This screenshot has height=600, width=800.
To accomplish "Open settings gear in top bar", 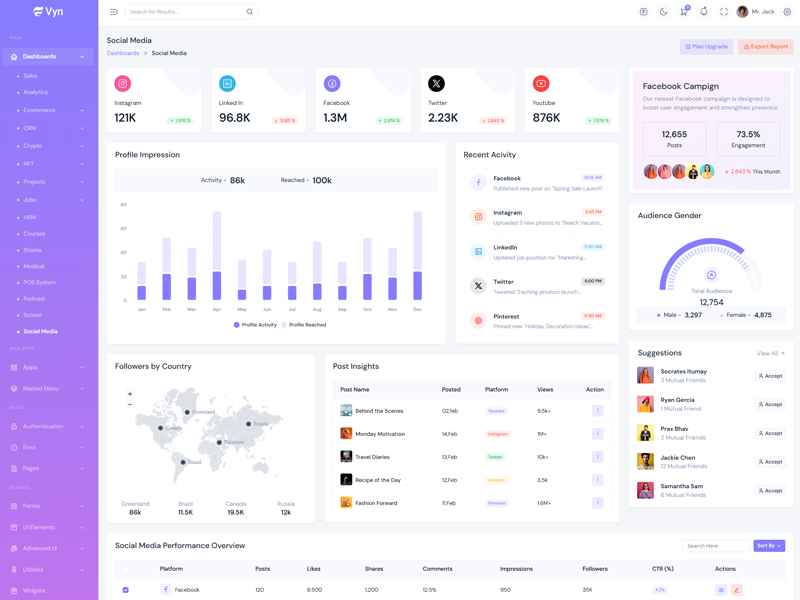I will (x=787, y=12).
